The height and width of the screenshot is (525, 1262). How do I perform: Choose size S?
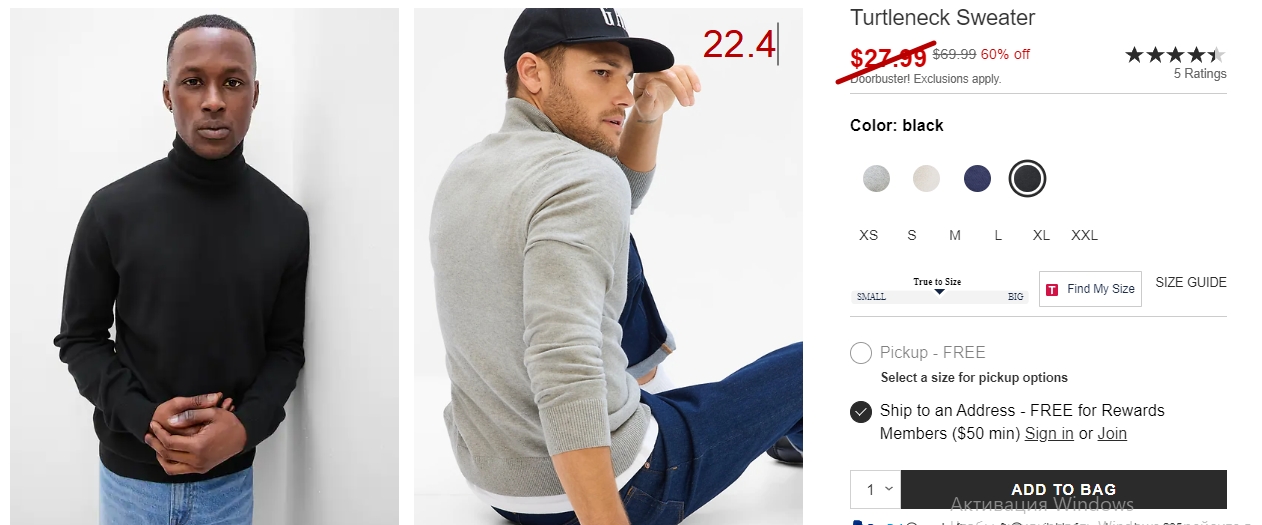[x=912, y=235]
